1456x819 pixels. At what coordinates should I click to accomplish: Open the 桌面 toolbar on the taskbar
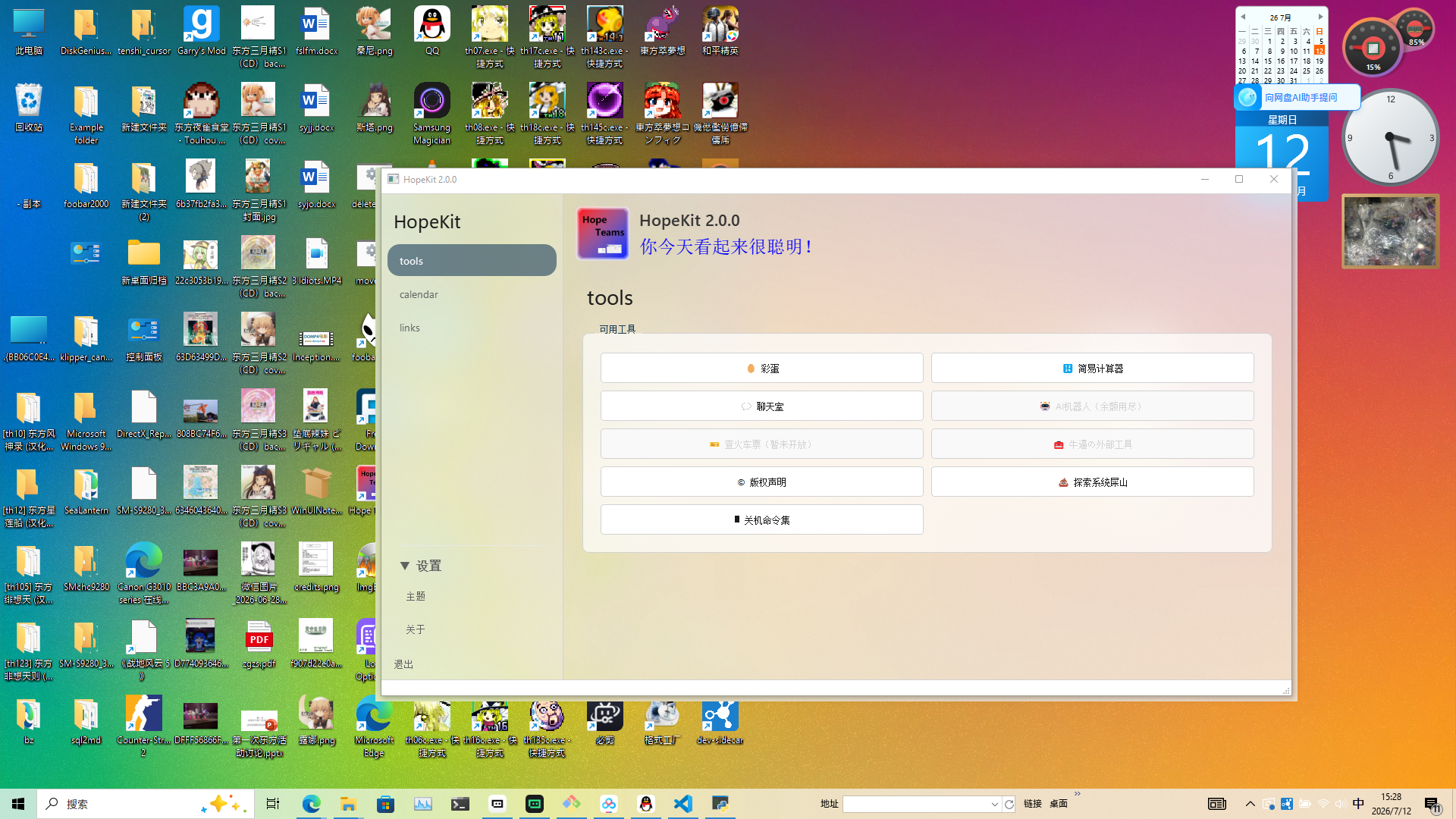[1059, 804]
